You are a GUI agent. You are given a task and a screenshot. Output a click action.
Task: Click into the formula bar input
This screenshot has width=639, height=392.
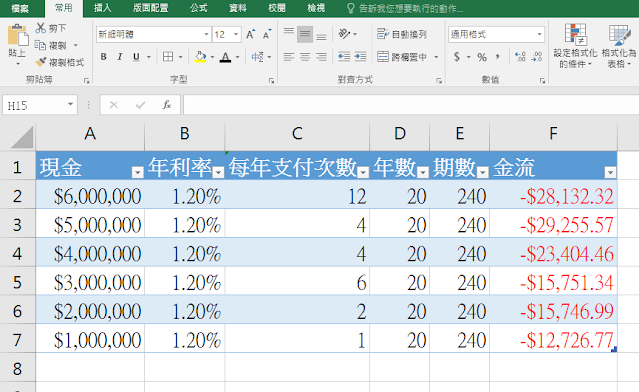coord(411,105)
